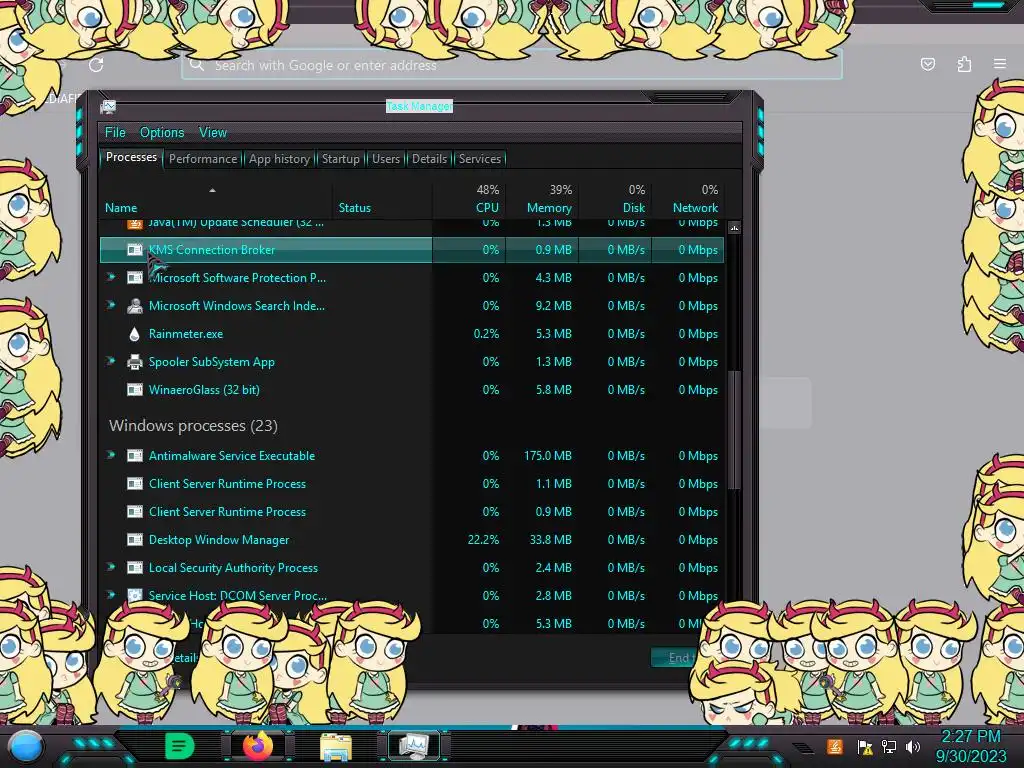
Task: Open the View menu in Task Manager
Action: coord(213,133)
